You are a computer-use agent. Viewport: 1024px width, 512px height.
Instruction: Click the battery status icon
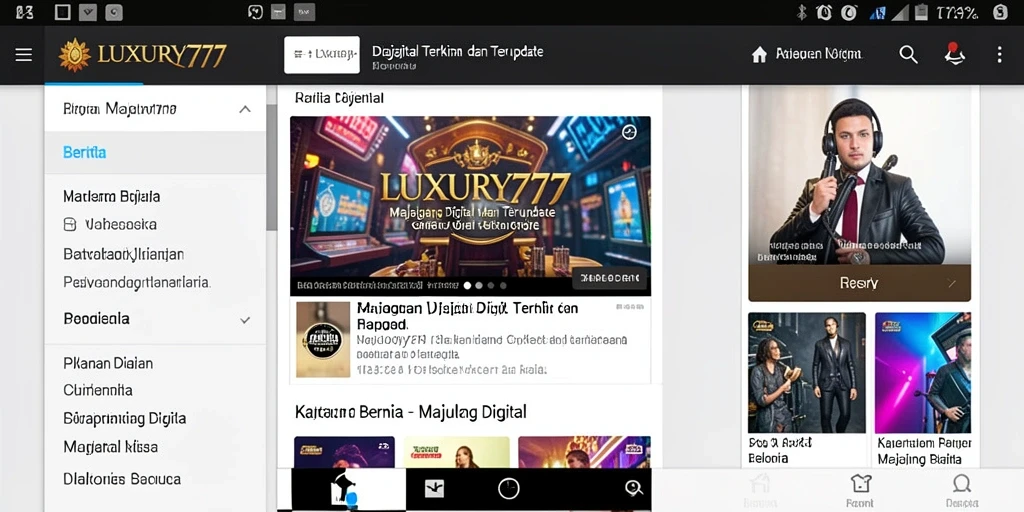click(923, 12)
